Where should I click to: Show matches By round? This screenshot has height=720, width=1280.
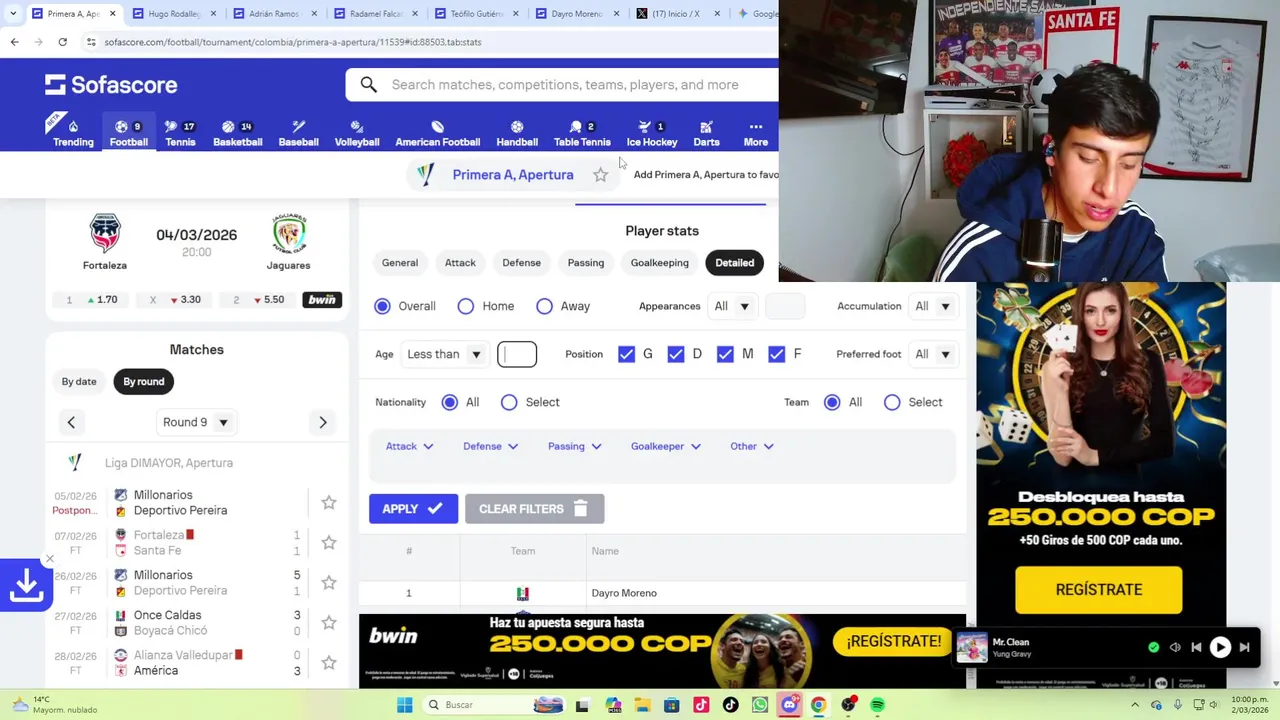click(x=143, y=381)
